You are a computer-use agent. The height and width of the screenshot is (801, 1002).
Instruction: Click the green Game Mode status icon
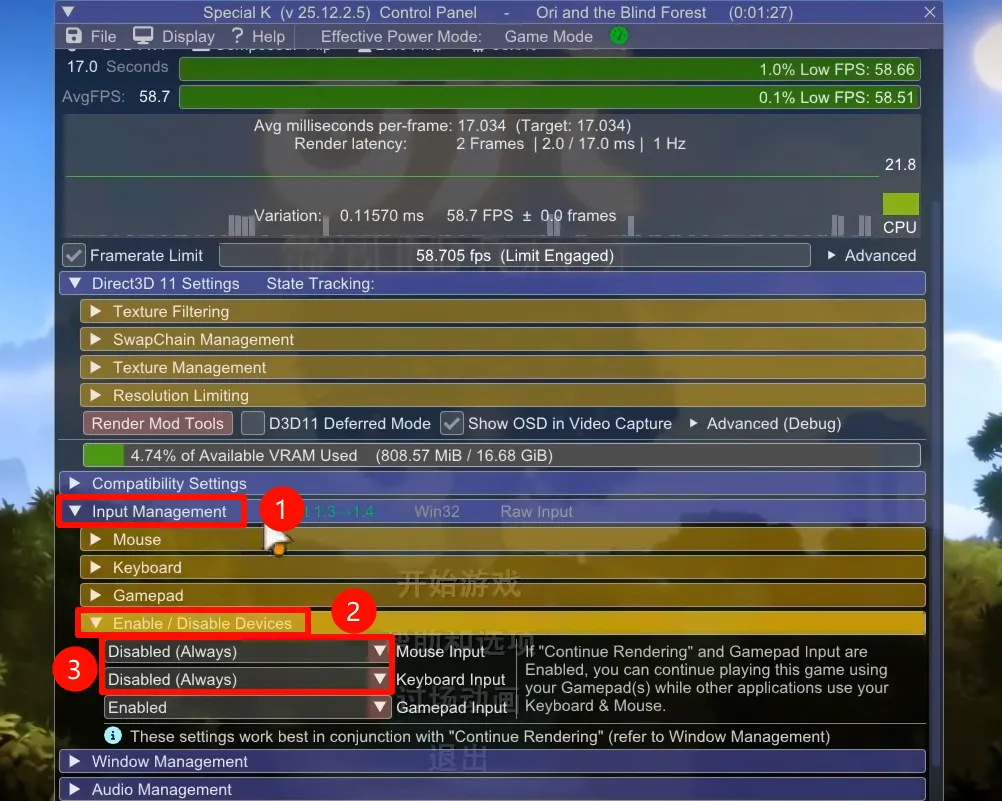coord(619,36)
